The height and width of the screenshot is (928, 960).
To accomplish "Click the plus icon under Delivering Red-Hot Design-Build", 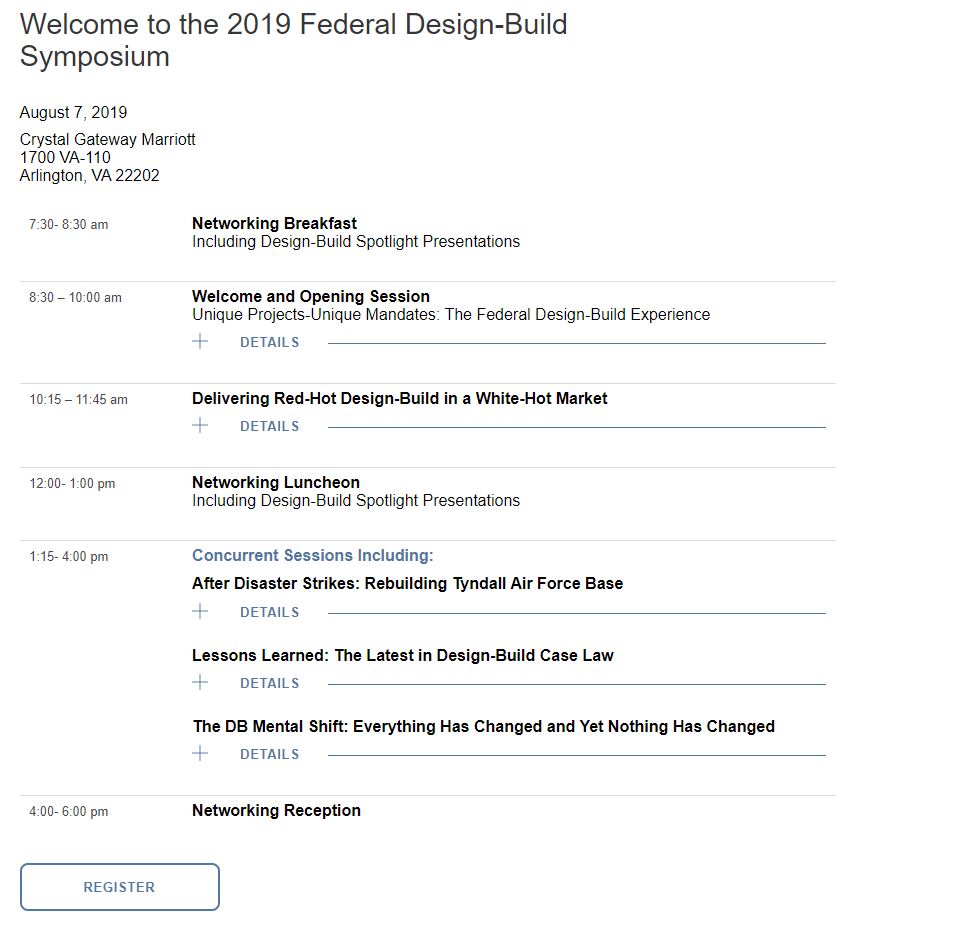I will pos(200,426).
